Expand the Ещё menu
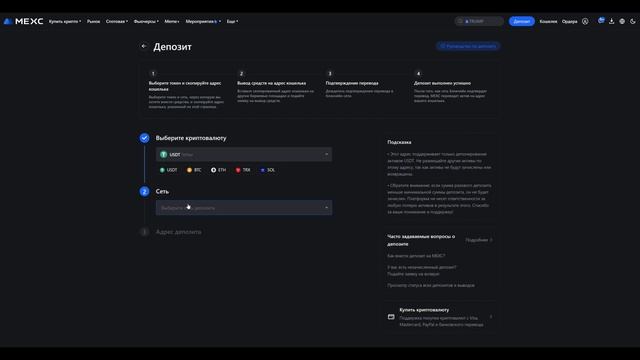 232,21
